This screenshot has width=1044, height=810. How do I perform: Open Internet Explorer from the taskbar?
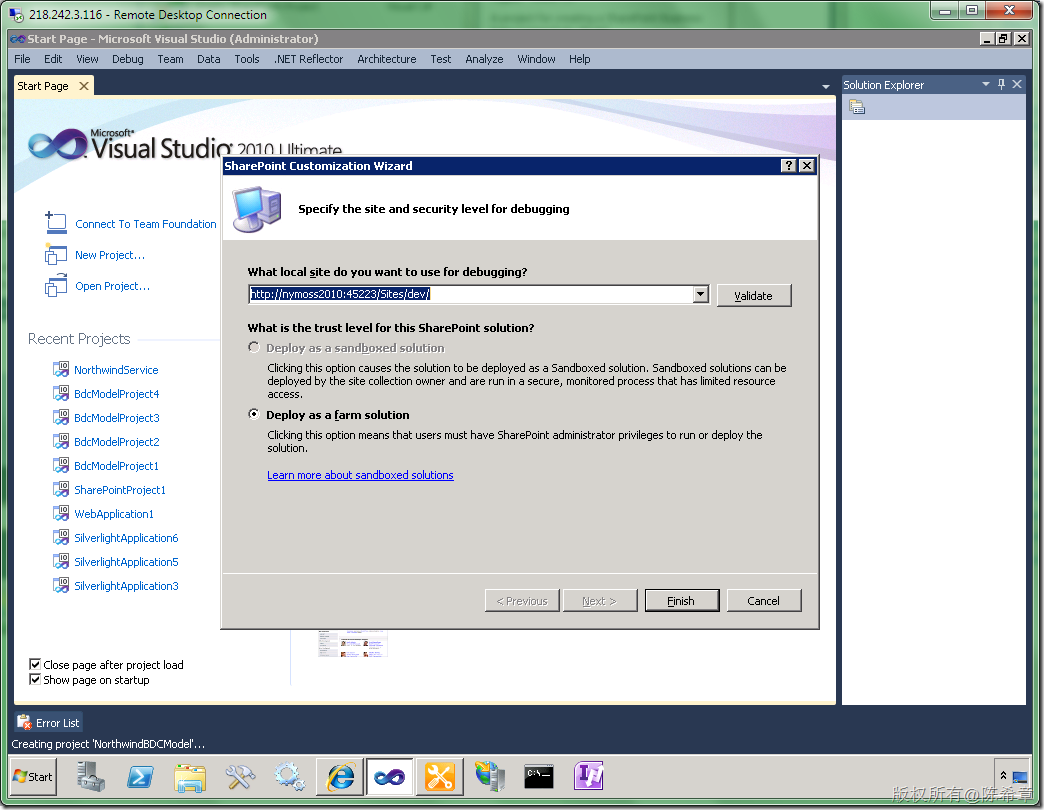click(340, 777)
